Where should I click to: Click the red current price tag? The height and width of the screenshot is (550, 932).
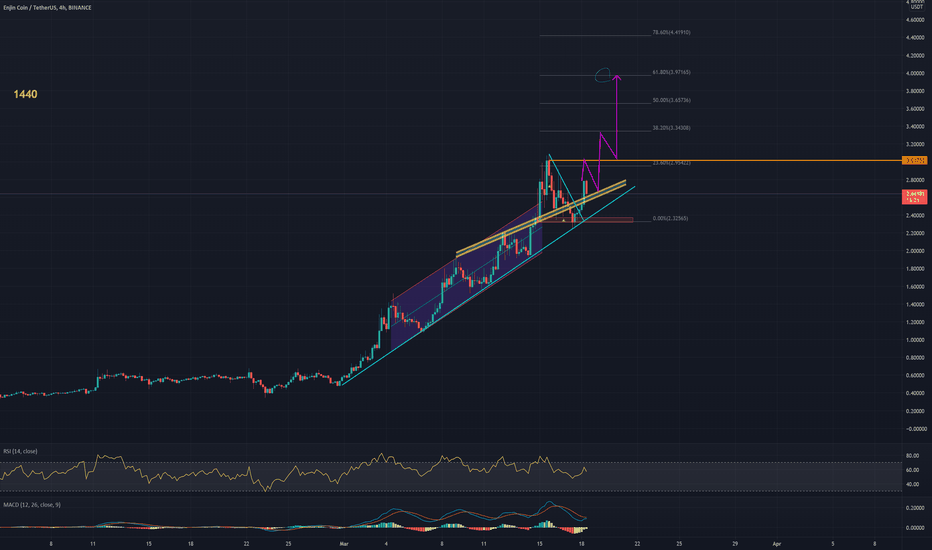click(x=914, y=197)
